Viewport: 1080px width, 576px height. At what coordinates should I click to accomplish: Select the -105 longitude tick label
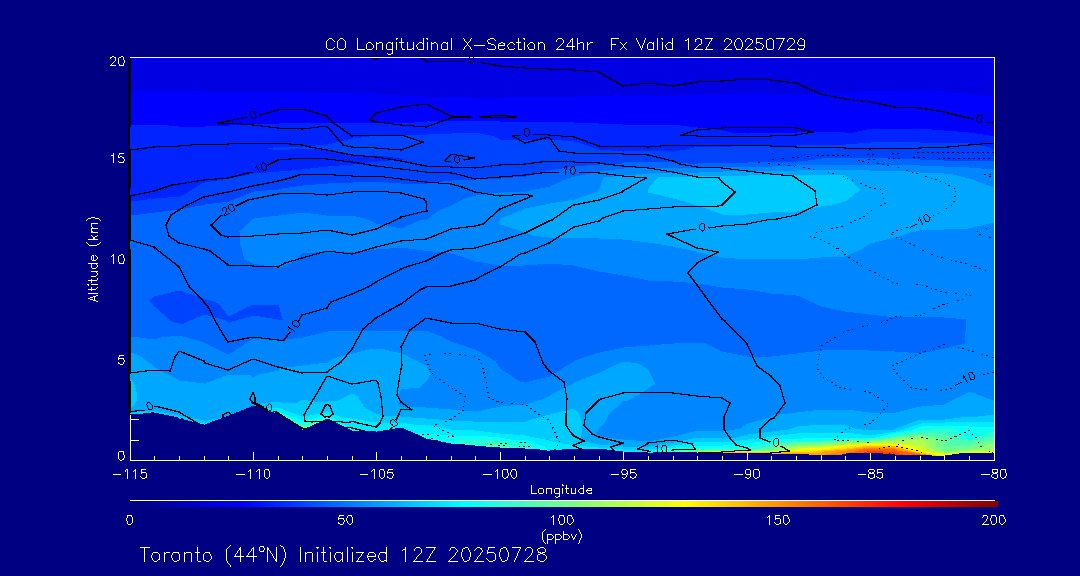tap(377, 475)
